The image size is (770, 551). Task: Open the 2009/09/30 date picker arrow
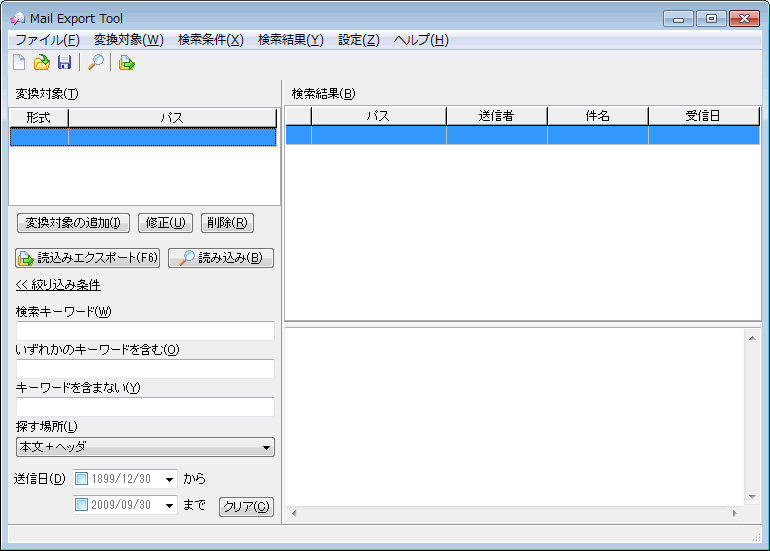[169, 506]
